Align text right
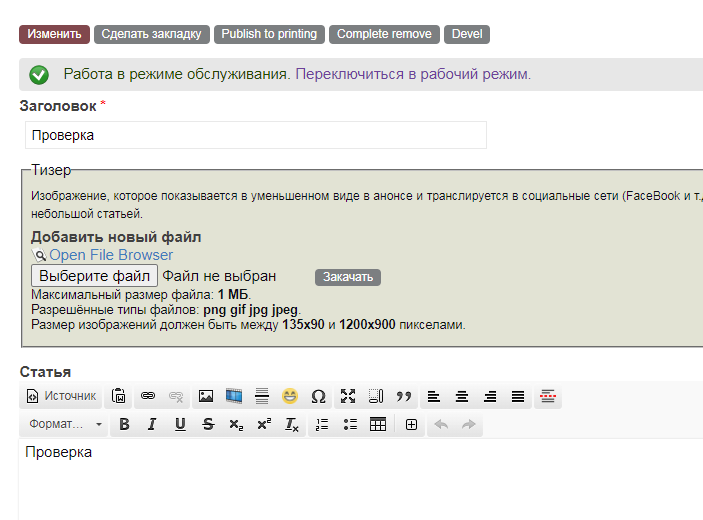 (x=490, y=396)
